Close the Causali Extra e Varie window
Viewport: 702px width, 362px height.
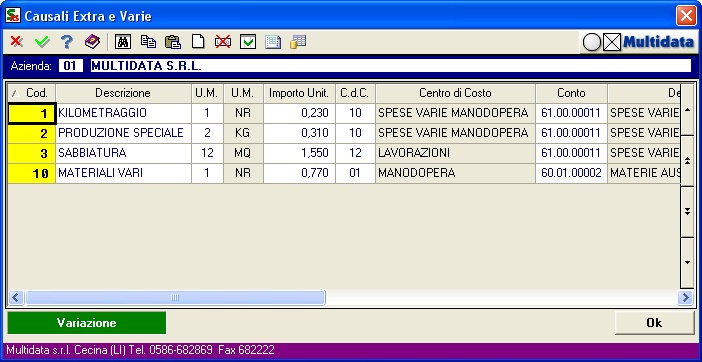point(686,16)
